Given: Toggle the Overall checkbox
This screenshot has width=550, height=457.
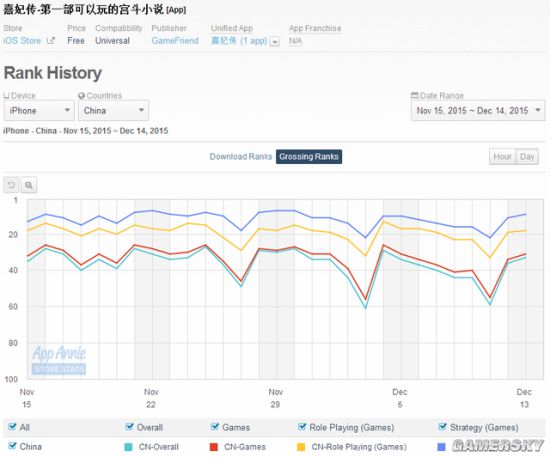Looking at the screenshot, I should tap(129, 427).
